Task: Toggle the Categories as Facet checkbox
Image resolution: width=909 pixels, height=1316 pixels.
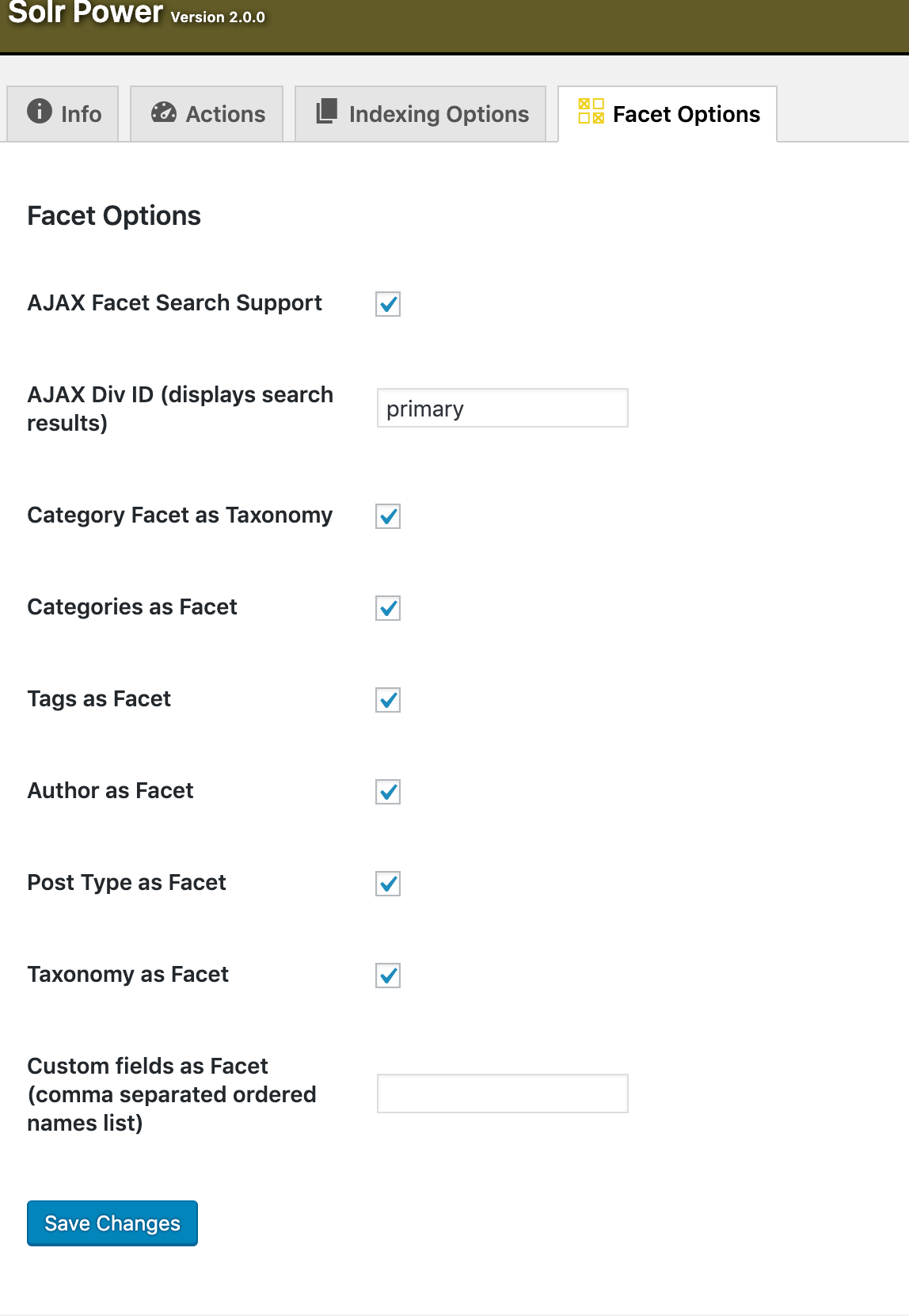Action: coord(387,608)
